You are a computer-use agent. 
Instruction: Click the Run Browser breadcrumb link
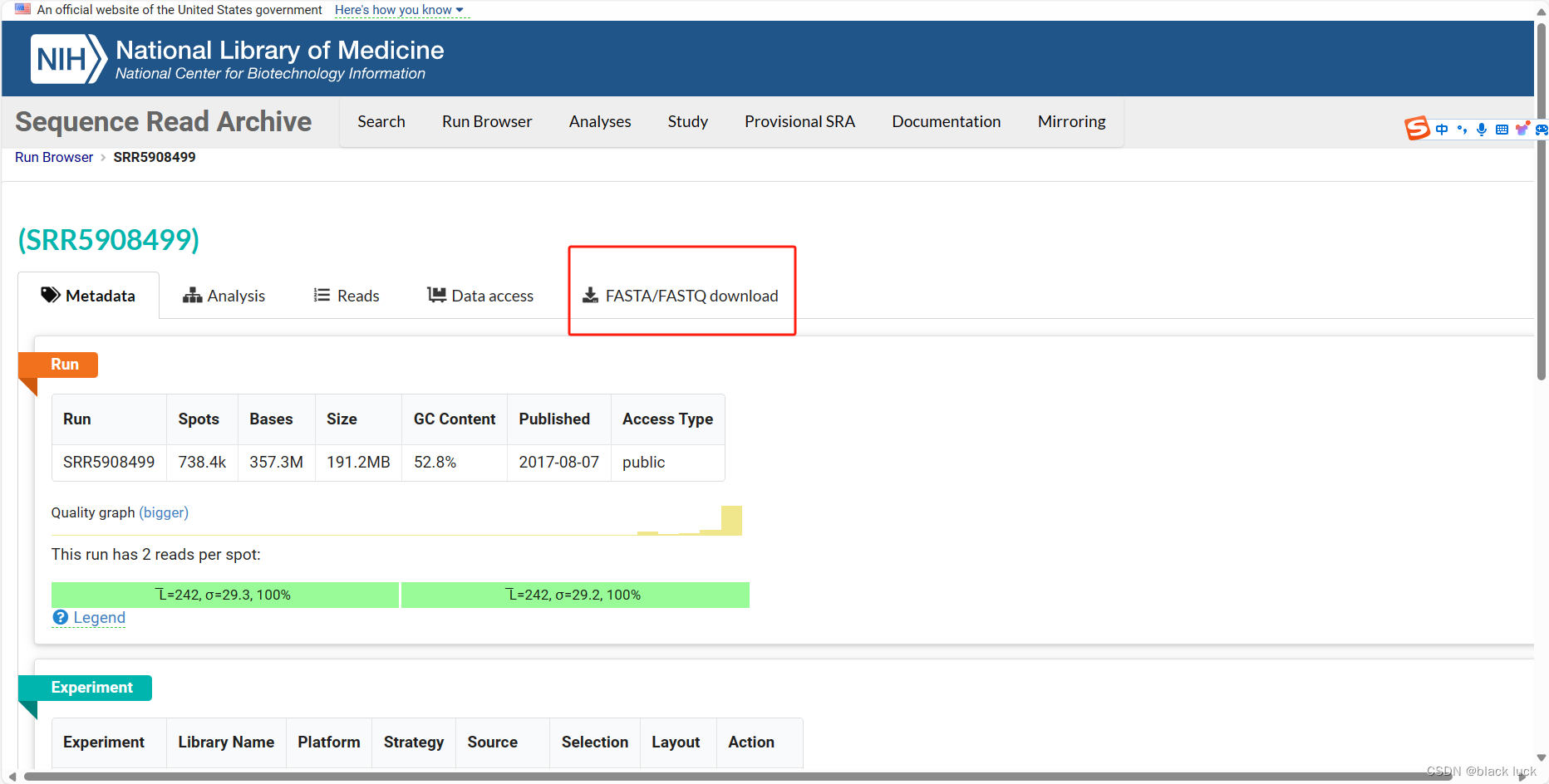coord(54,157)
